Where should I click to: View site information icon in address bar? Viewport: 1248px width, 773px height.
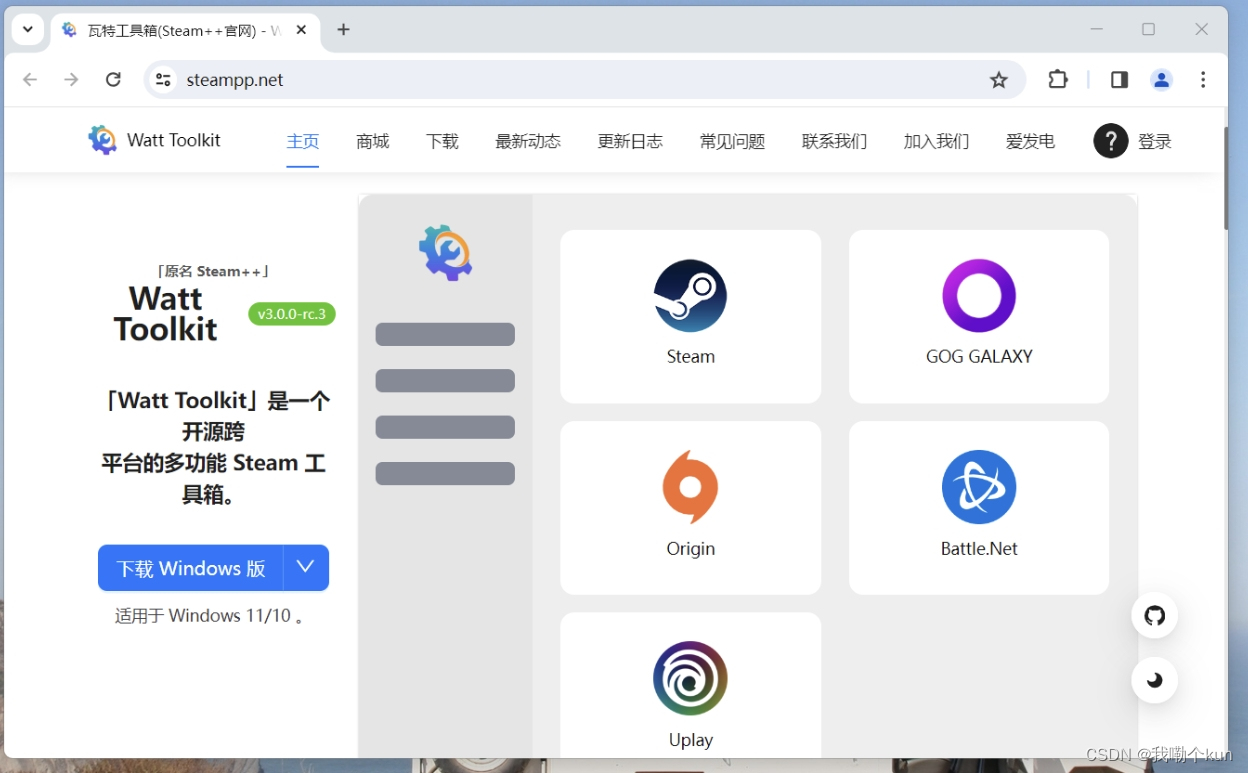click(163, 80)
